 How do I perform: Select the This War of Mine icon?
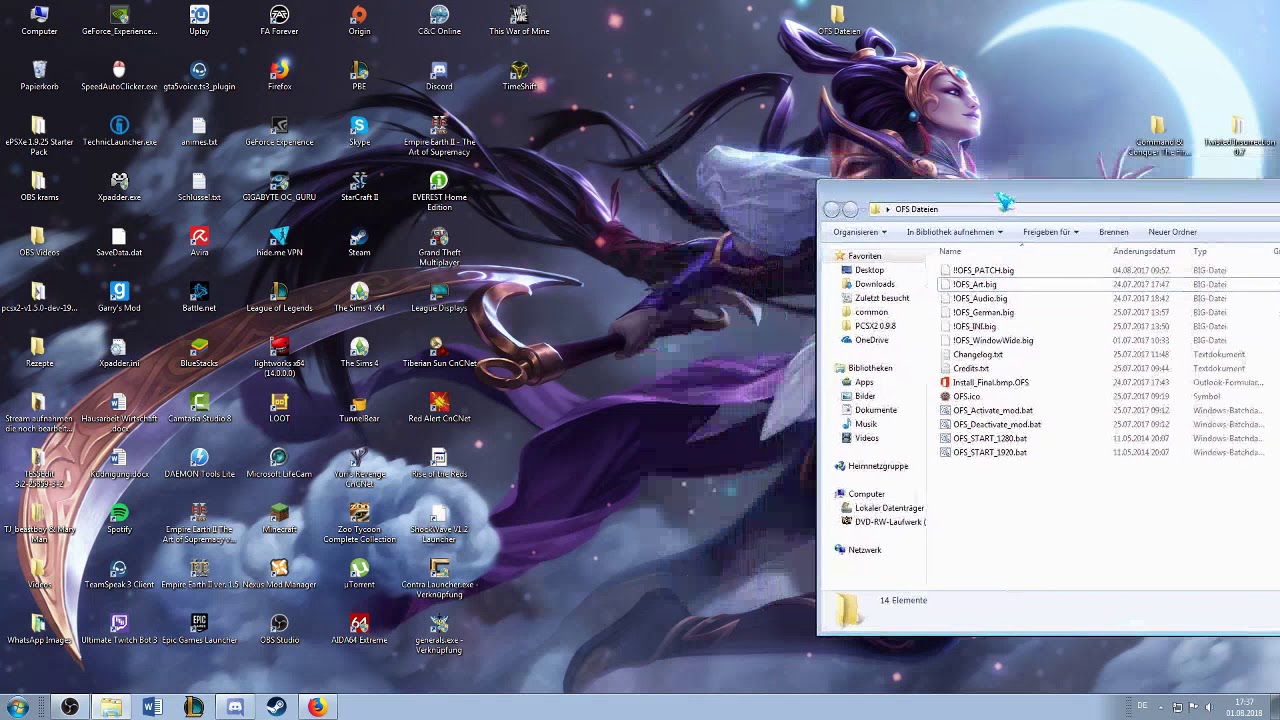pyautogui.click(x=519, y=20)
